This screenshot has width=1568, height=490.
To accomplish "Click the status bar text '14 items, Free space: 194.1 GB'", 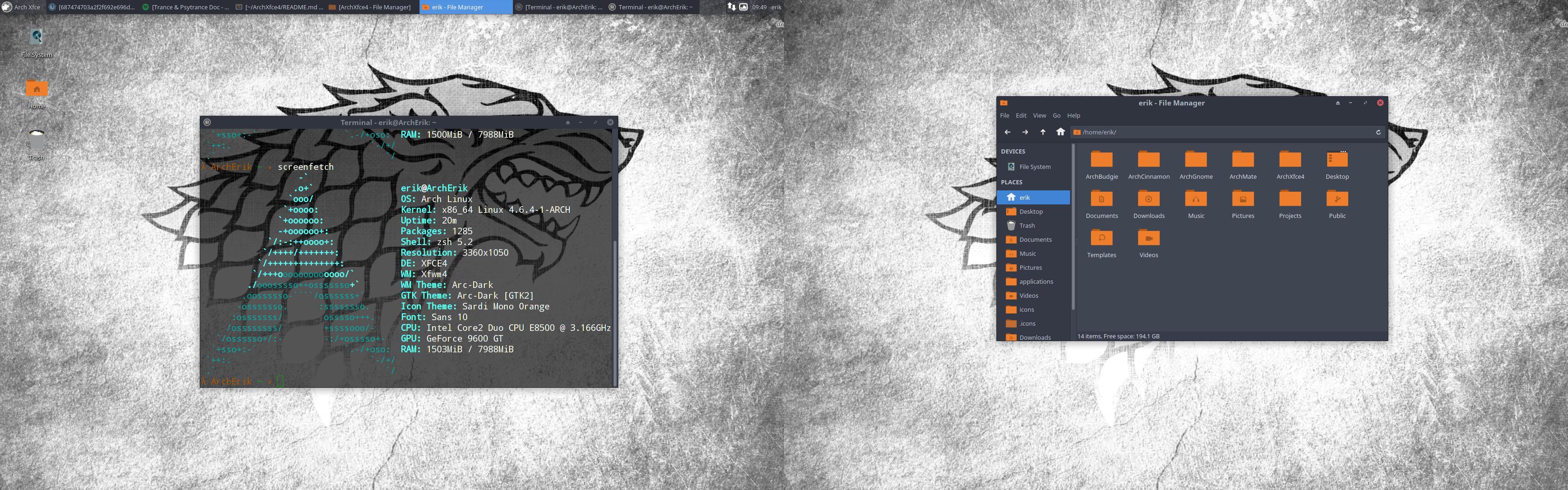I will tap(1118, 336).
